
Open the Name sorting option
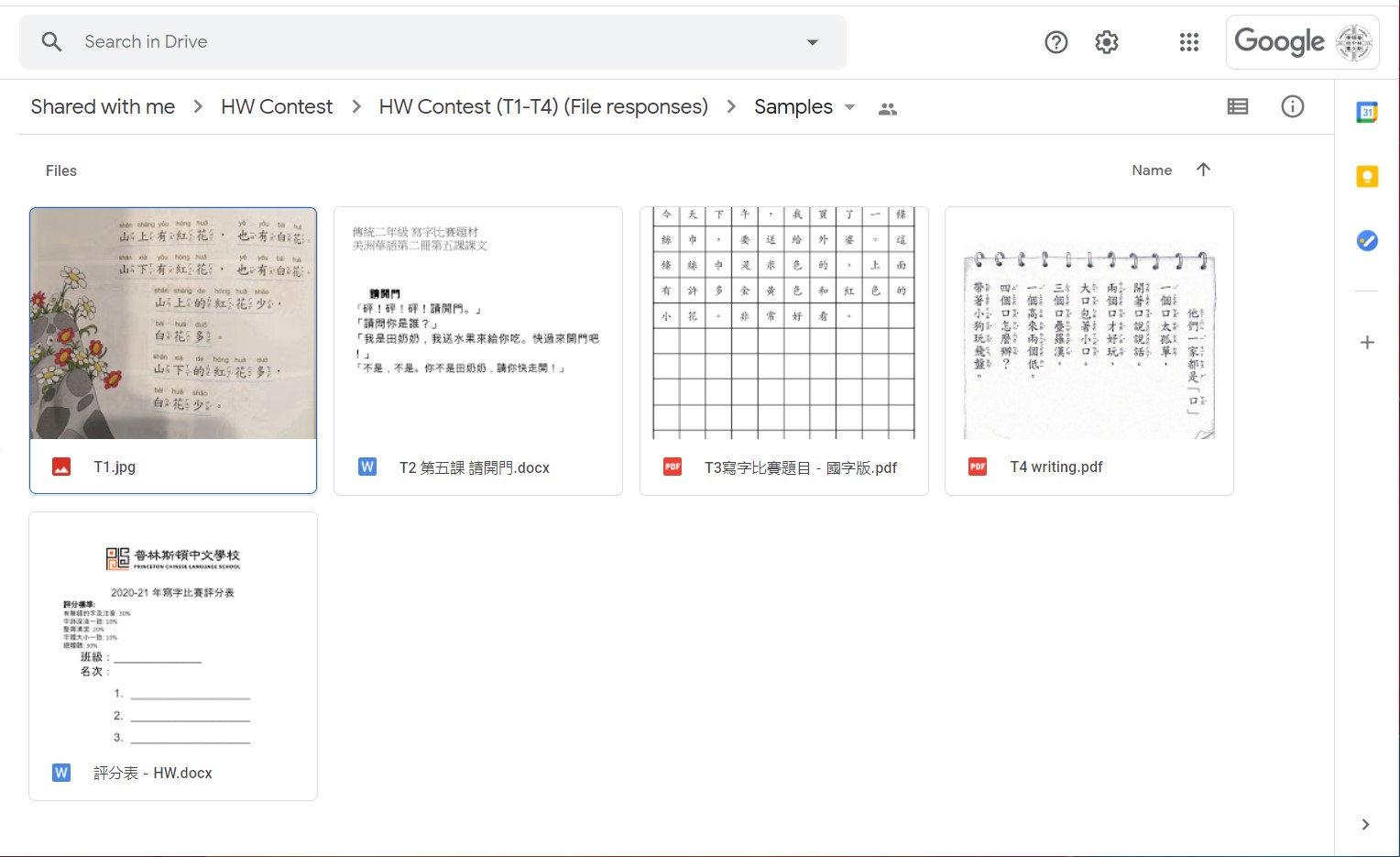tap(1152, 170)
